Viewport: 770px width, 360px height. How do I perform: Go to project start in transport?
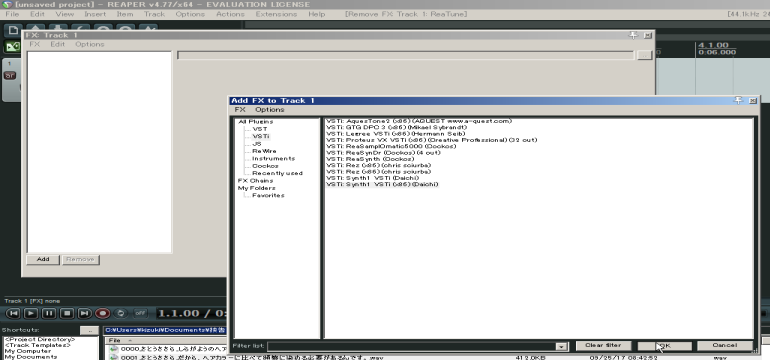point(13,313)
